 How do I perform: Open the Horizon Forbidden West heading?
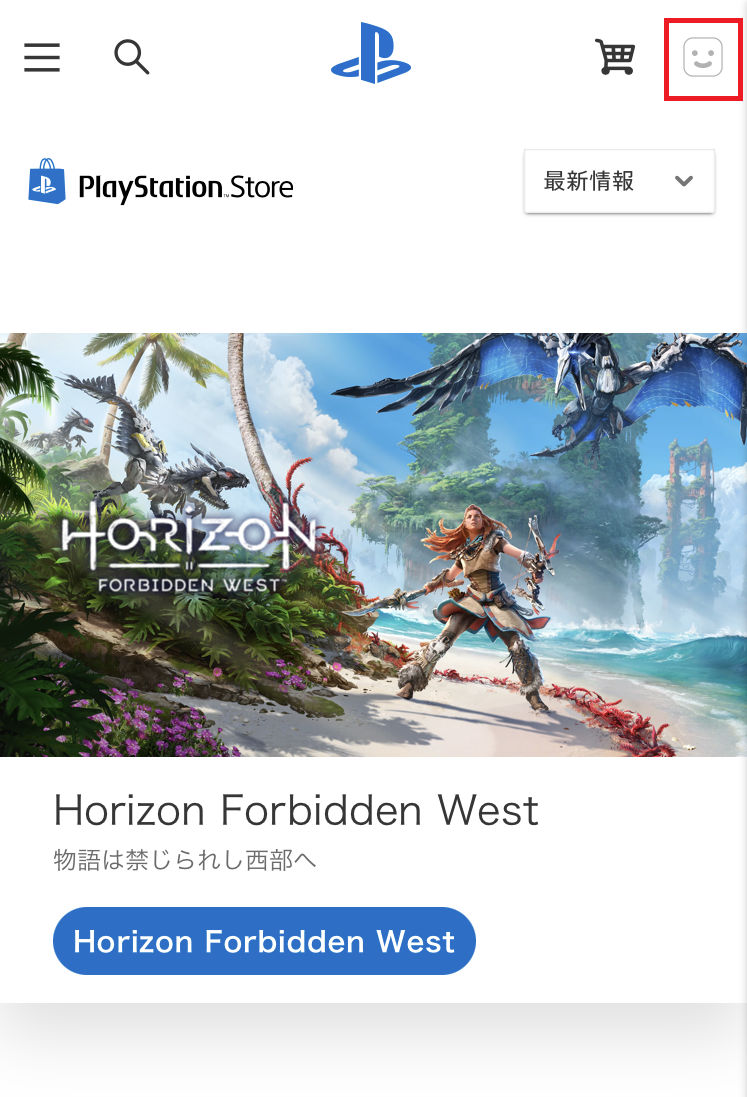point(297,810)
